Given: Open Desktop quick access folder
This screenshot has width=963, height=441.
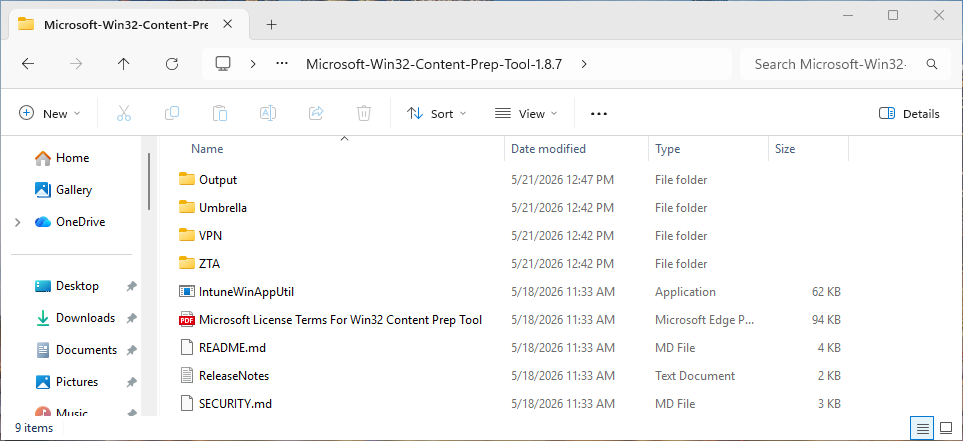Looking at the screenshot, I should pos(66,286).
